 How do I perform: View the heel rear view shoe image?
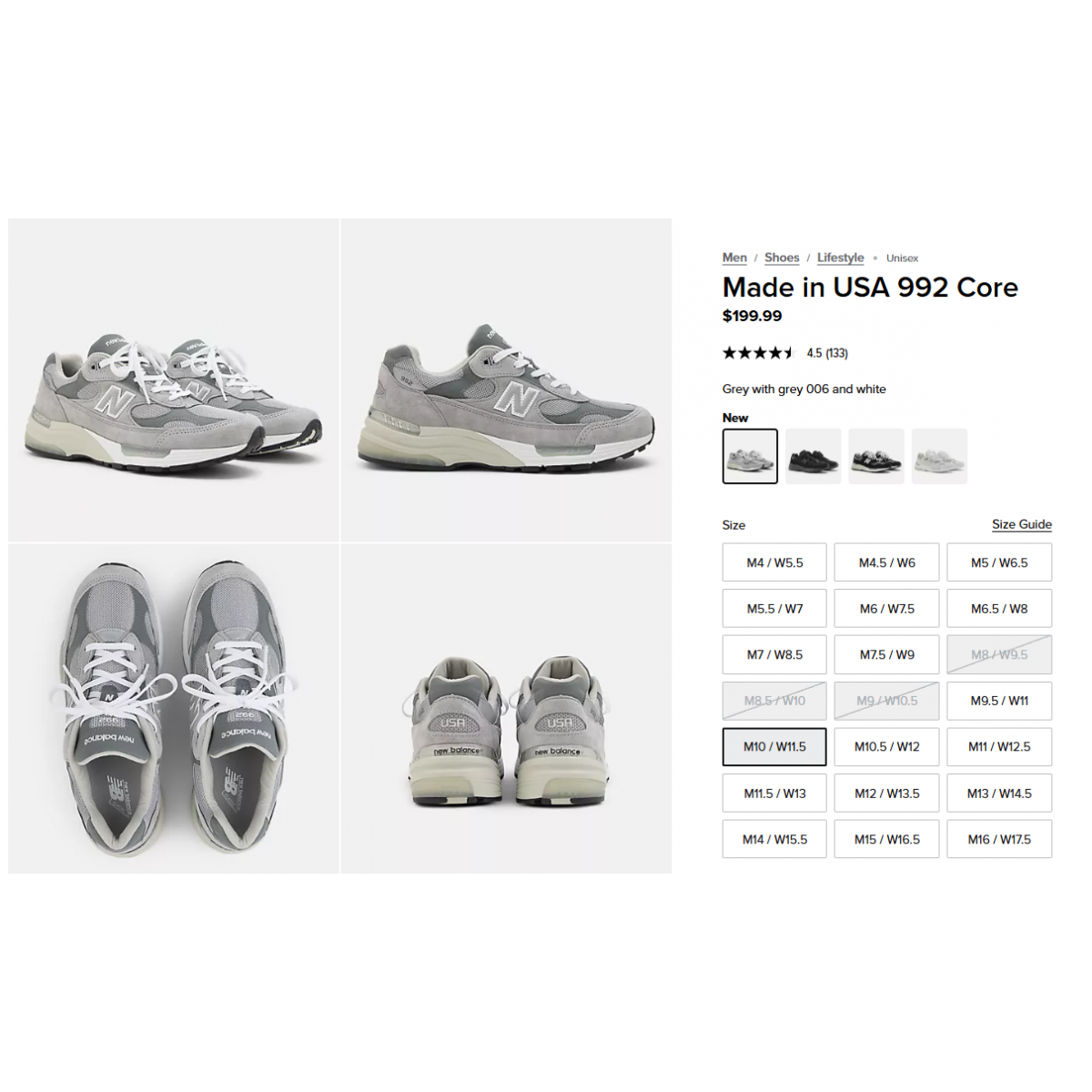507,709
